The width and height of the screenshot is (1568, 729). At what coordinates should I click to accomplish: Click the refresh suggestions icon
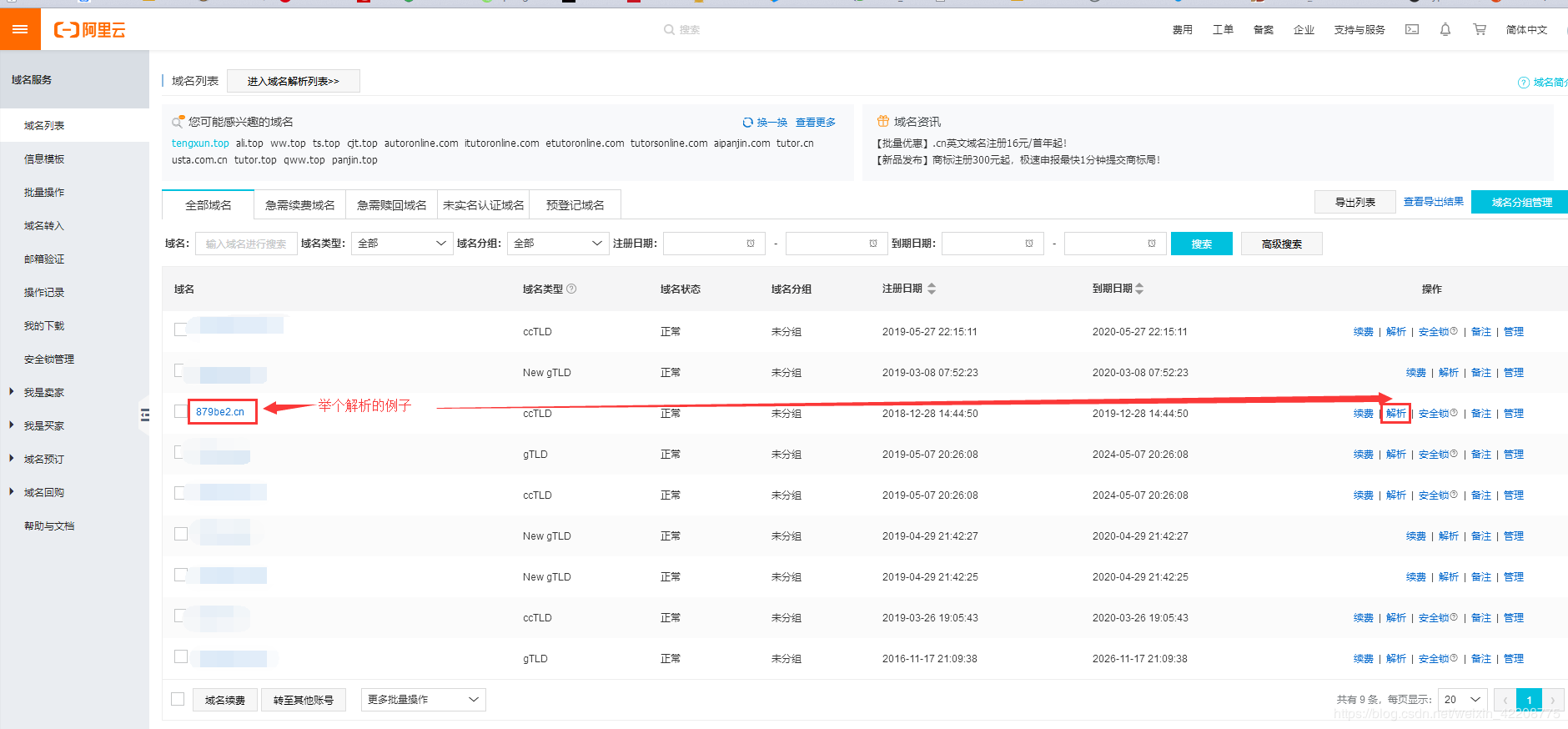click(748, 122)
